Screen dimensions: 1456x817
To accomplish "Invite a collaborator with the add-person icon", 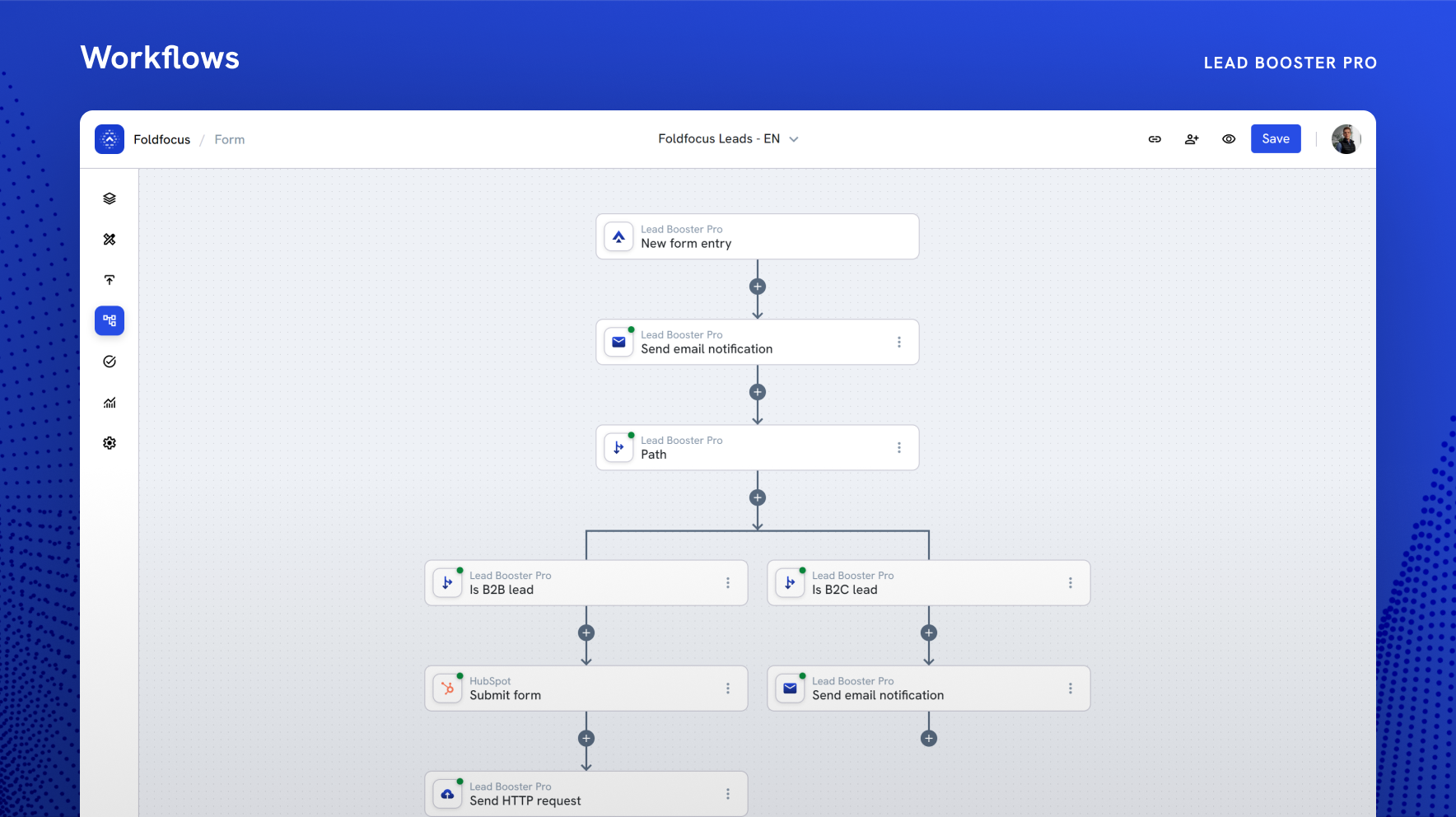I will pyautogui.click(x=1192, y=139).
